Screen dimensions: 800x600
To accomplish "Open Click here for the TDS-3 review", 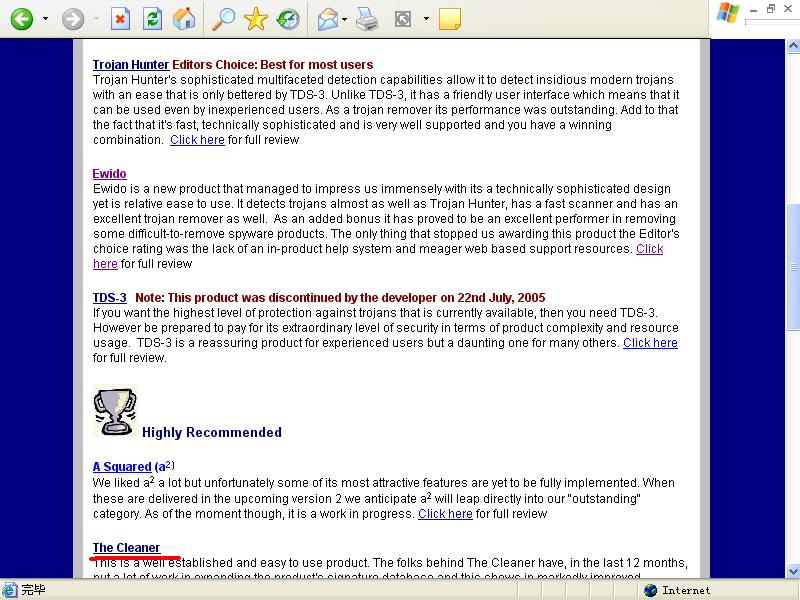I will pyautogui.click(x=650, y=343).
